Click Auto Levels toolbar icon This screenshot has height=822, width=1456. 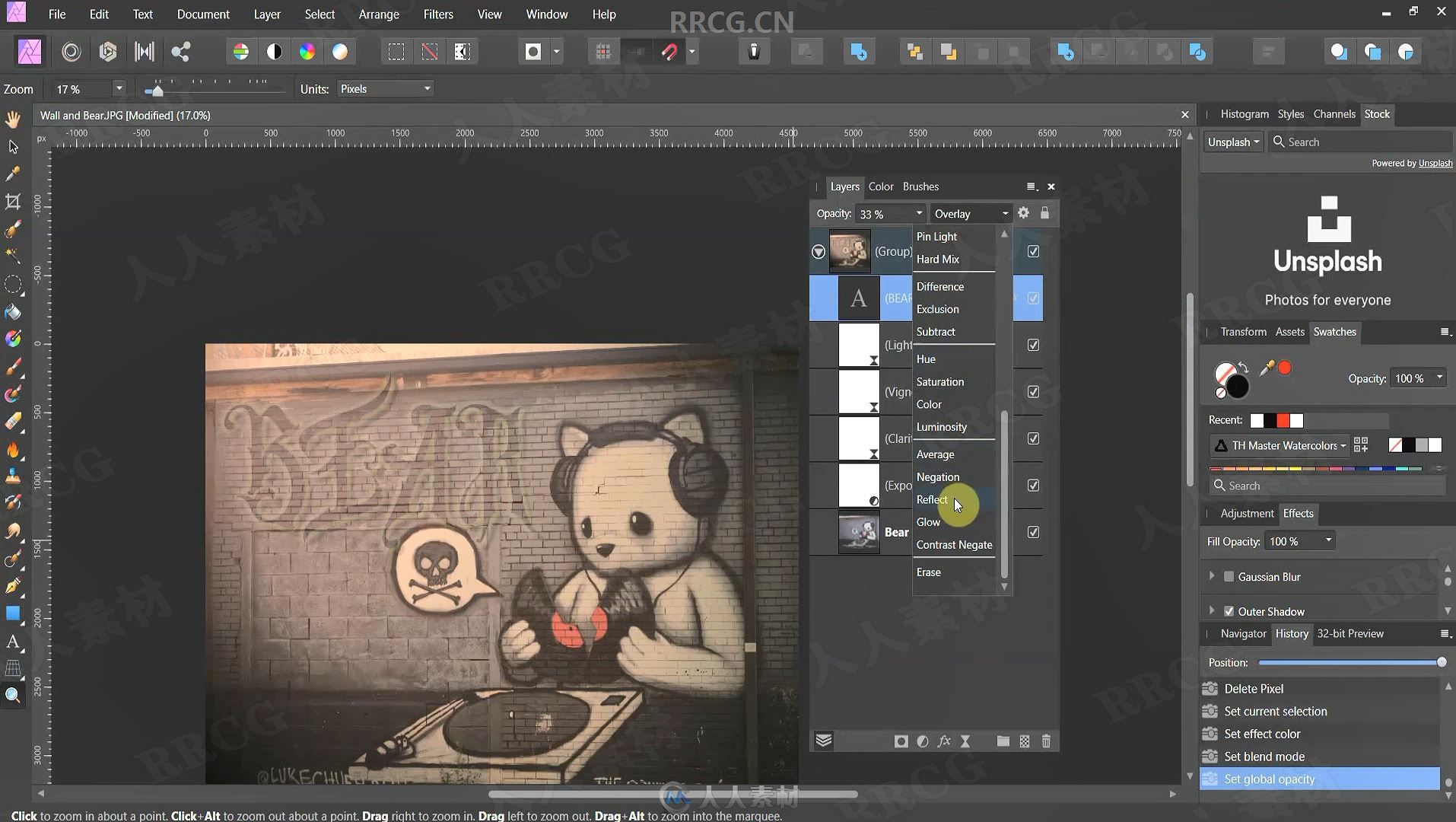240,52
